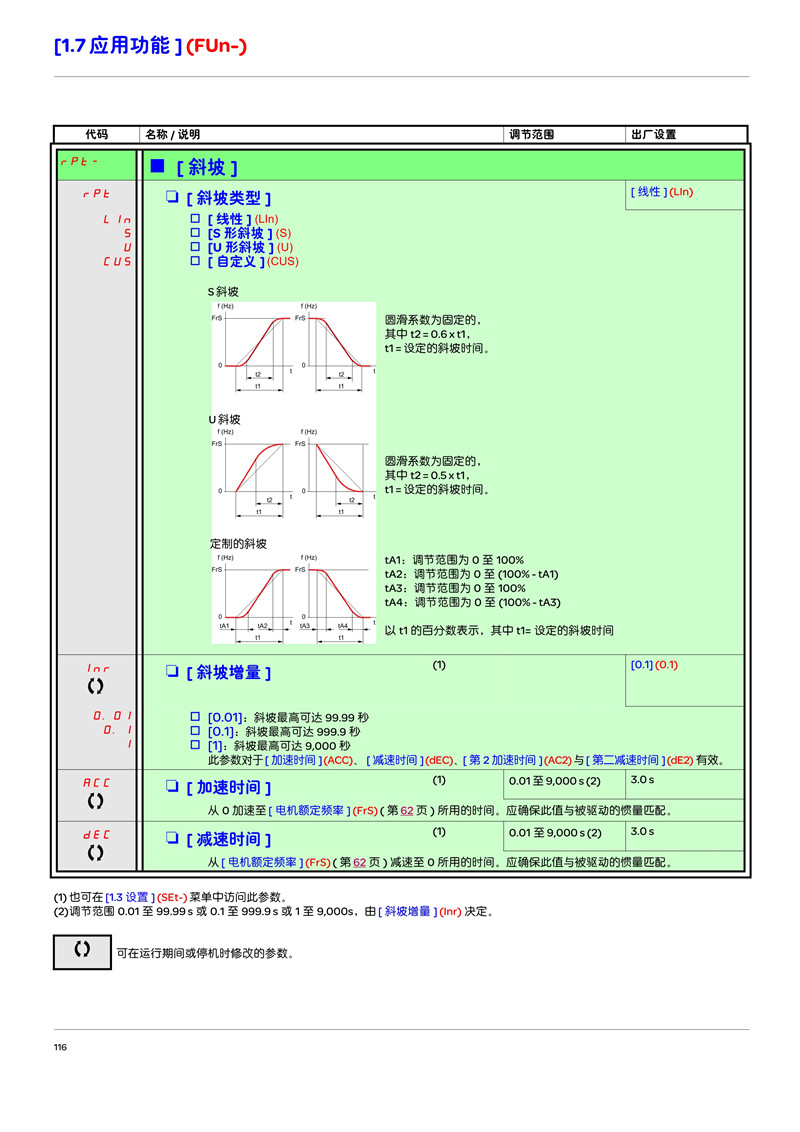Image resolution: width=800 pixels, height=1132 pixels.
Task: Click the CUS code in the code column
Action: pyautogui.click(x=117, y=261)
